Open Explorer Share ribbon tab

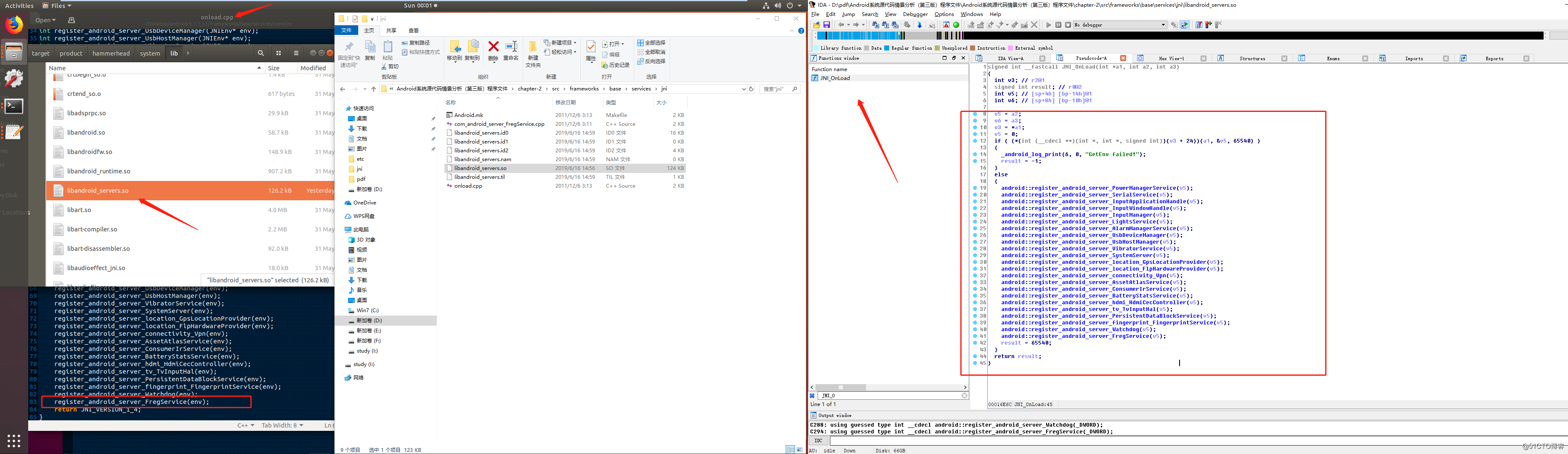pyautogui.click(x=391, y=30)
